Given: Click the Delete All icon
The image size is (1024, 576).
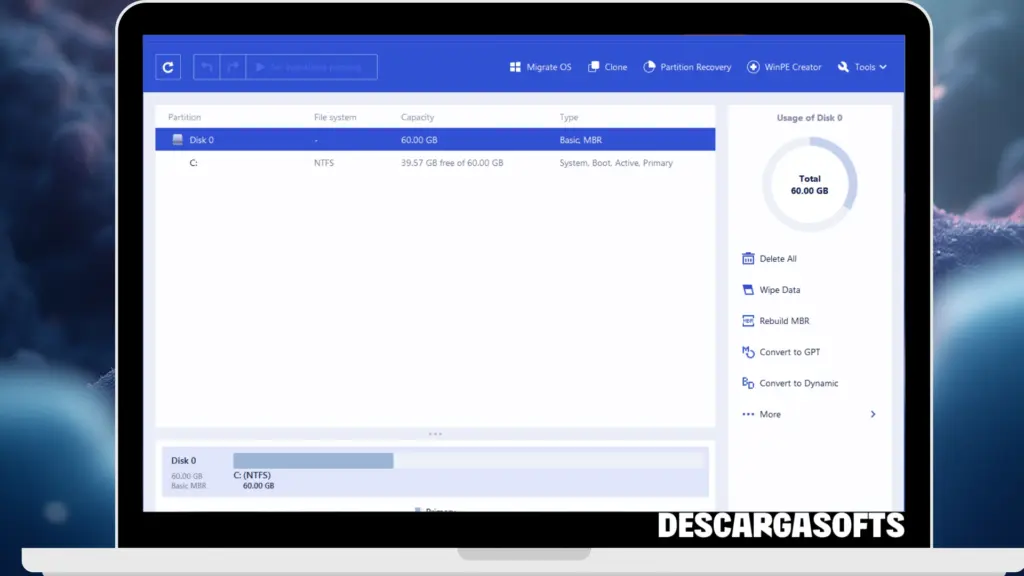Looking at the screenshot, I should [x=748, y=259].
